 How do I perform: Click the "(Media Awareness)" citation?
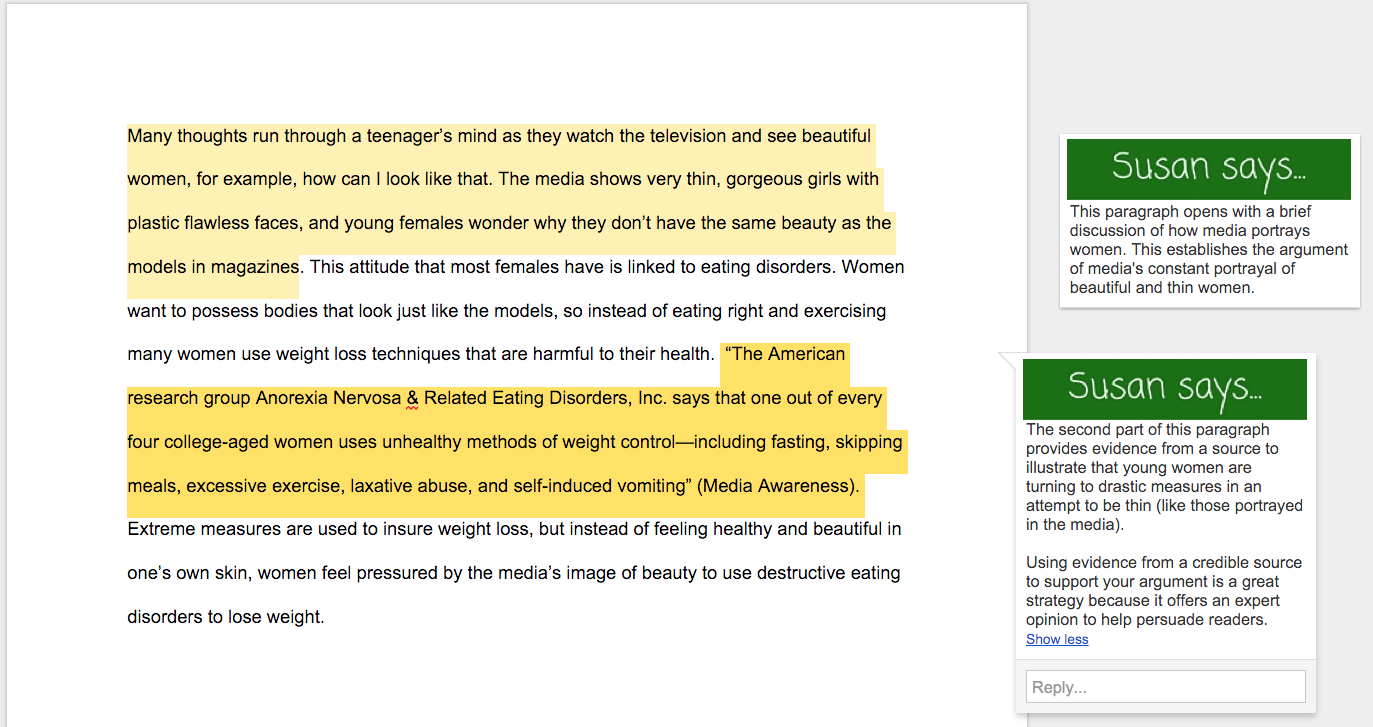point(777,486)
